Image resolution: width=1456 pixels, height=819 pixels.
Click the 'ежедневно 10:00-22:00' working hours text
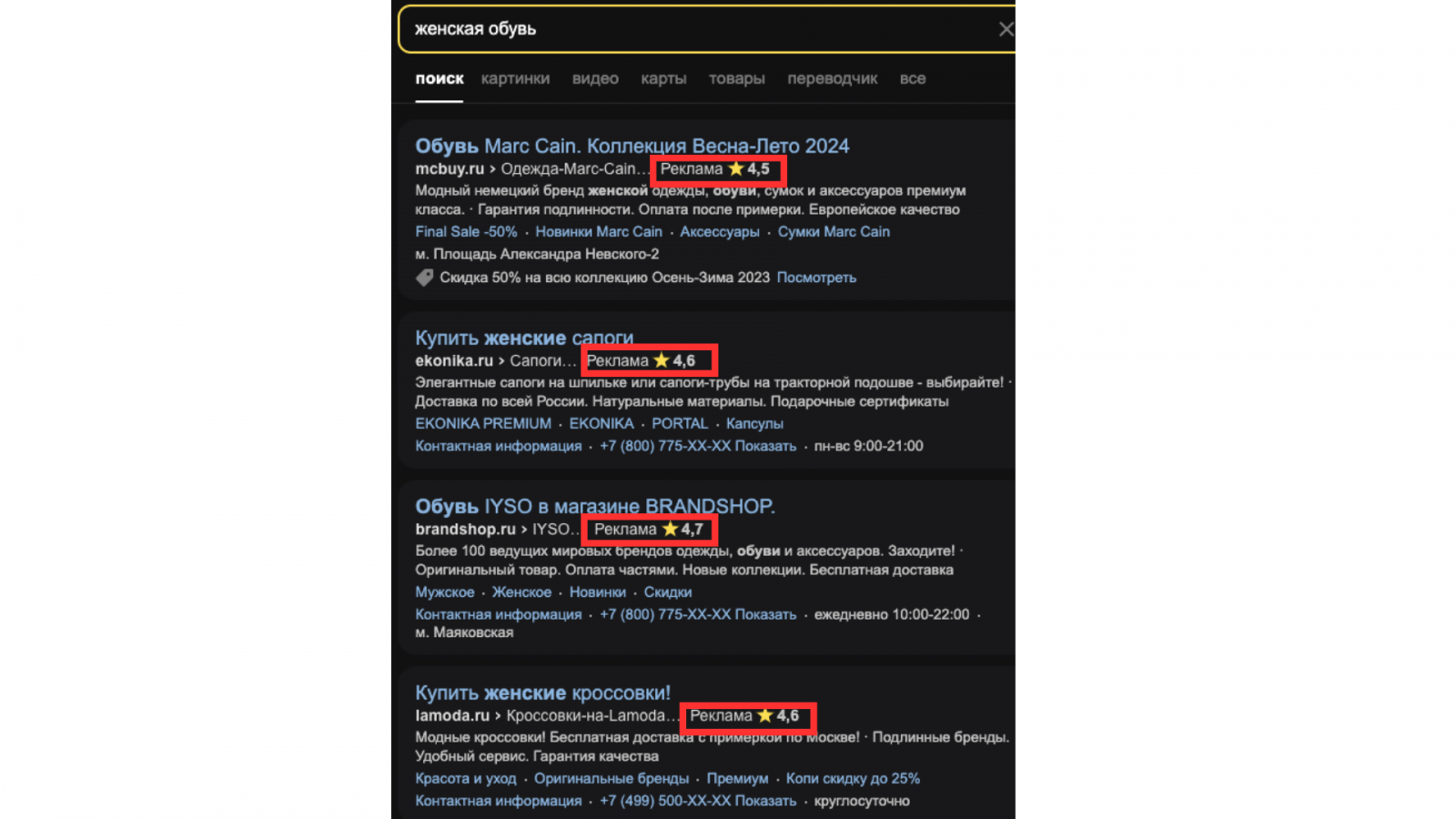tap(892, 614)
